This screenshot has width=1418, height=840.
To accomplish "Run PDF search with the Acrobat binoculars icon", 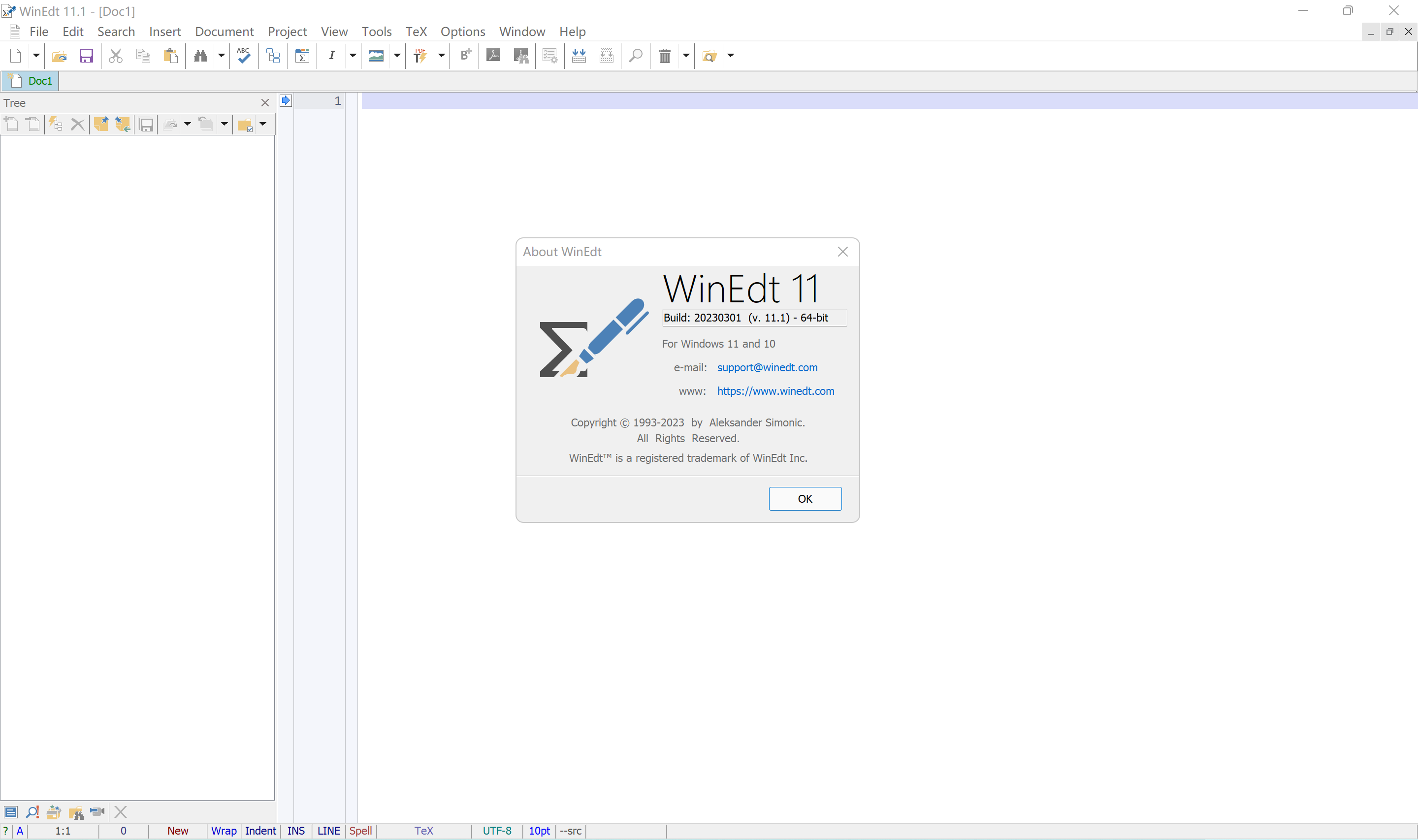I will point(521,56).
